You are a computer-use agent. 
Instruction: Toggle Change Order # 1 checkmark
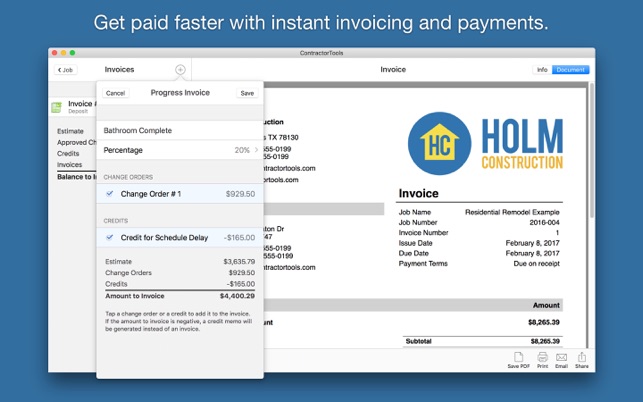(x=109, y=194)
